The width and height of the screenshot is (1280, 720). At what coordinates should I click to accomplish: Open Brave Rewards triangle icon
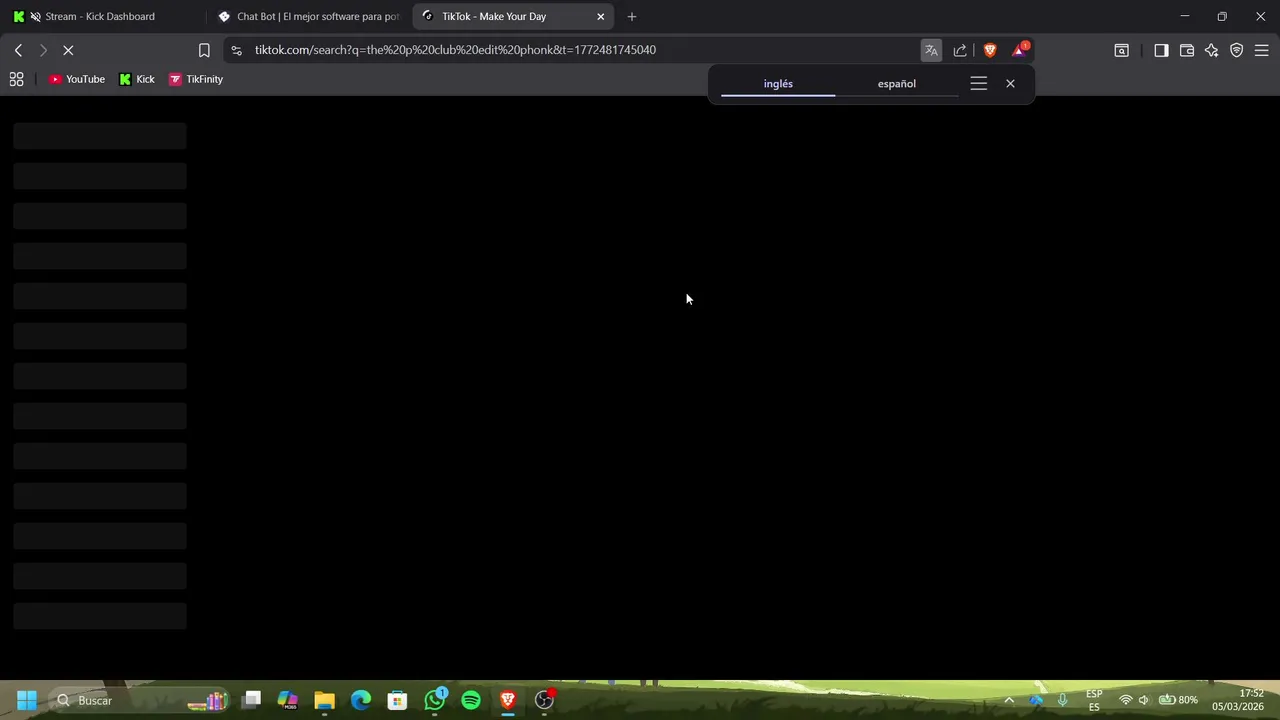pos(1019,50)
